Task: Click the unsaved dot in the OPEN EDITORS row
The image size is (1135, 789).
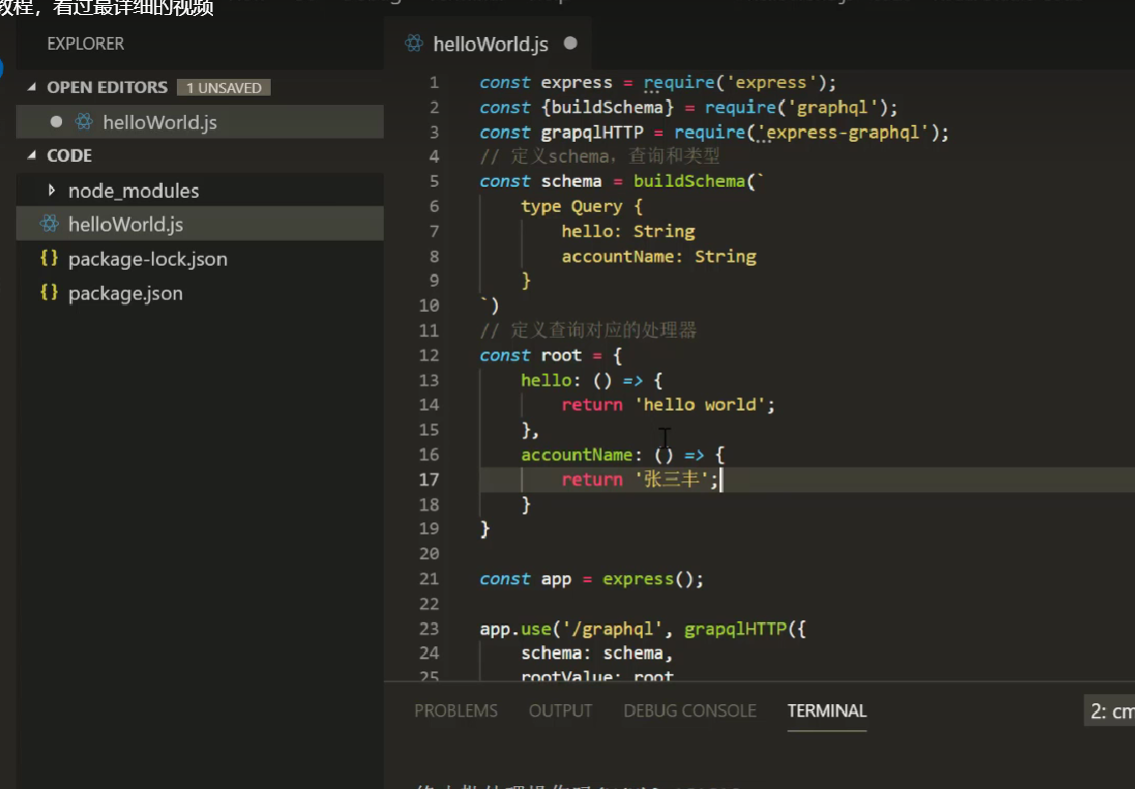Action: pos(56,122)
